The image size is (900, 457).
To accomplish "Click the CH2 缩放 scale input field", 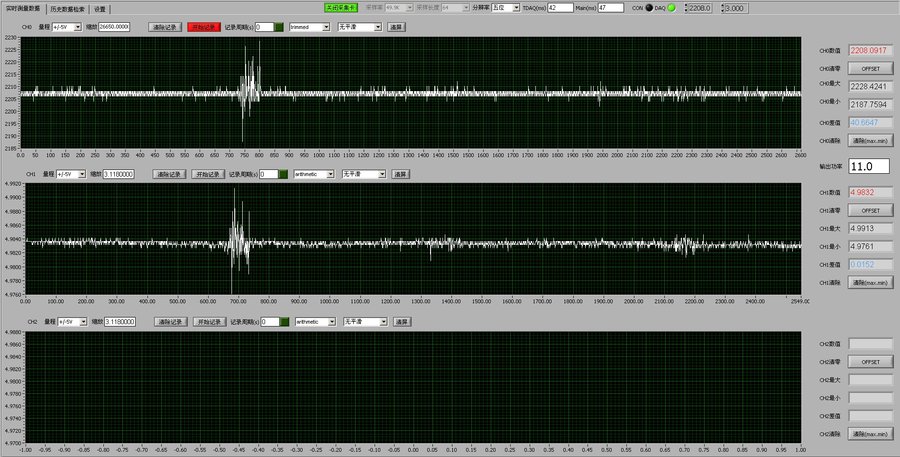I will [120, 322].
